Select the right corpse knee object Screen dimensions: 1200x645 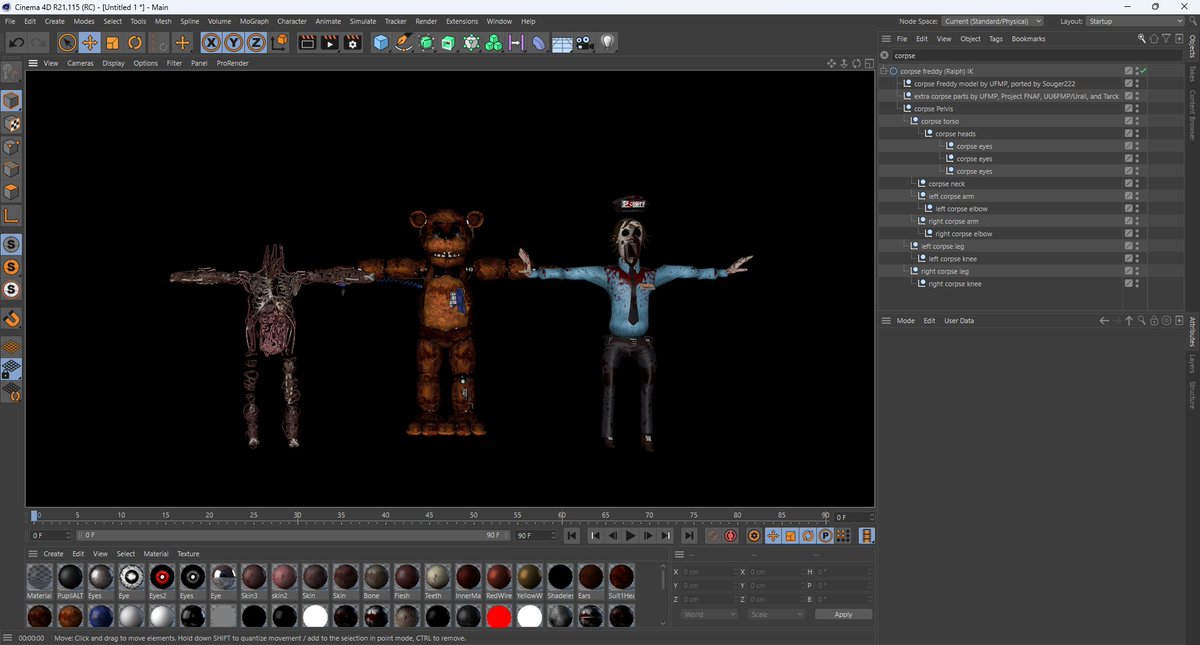point(954,284)
